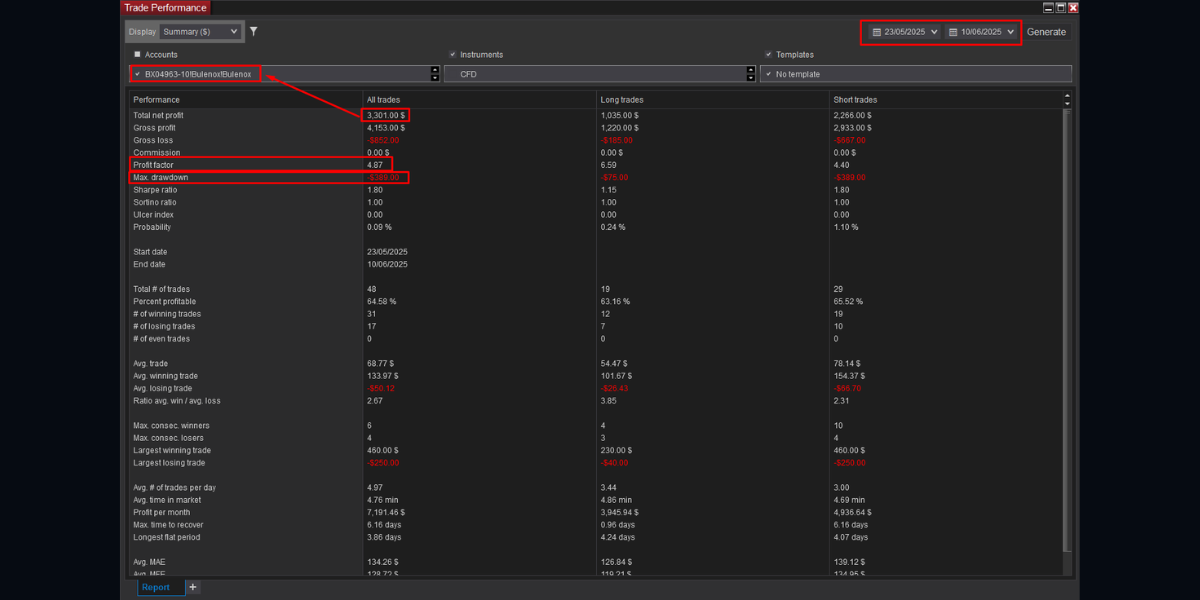
Task: Click the funnel filter icon beside Display
Action: [253, 31]
